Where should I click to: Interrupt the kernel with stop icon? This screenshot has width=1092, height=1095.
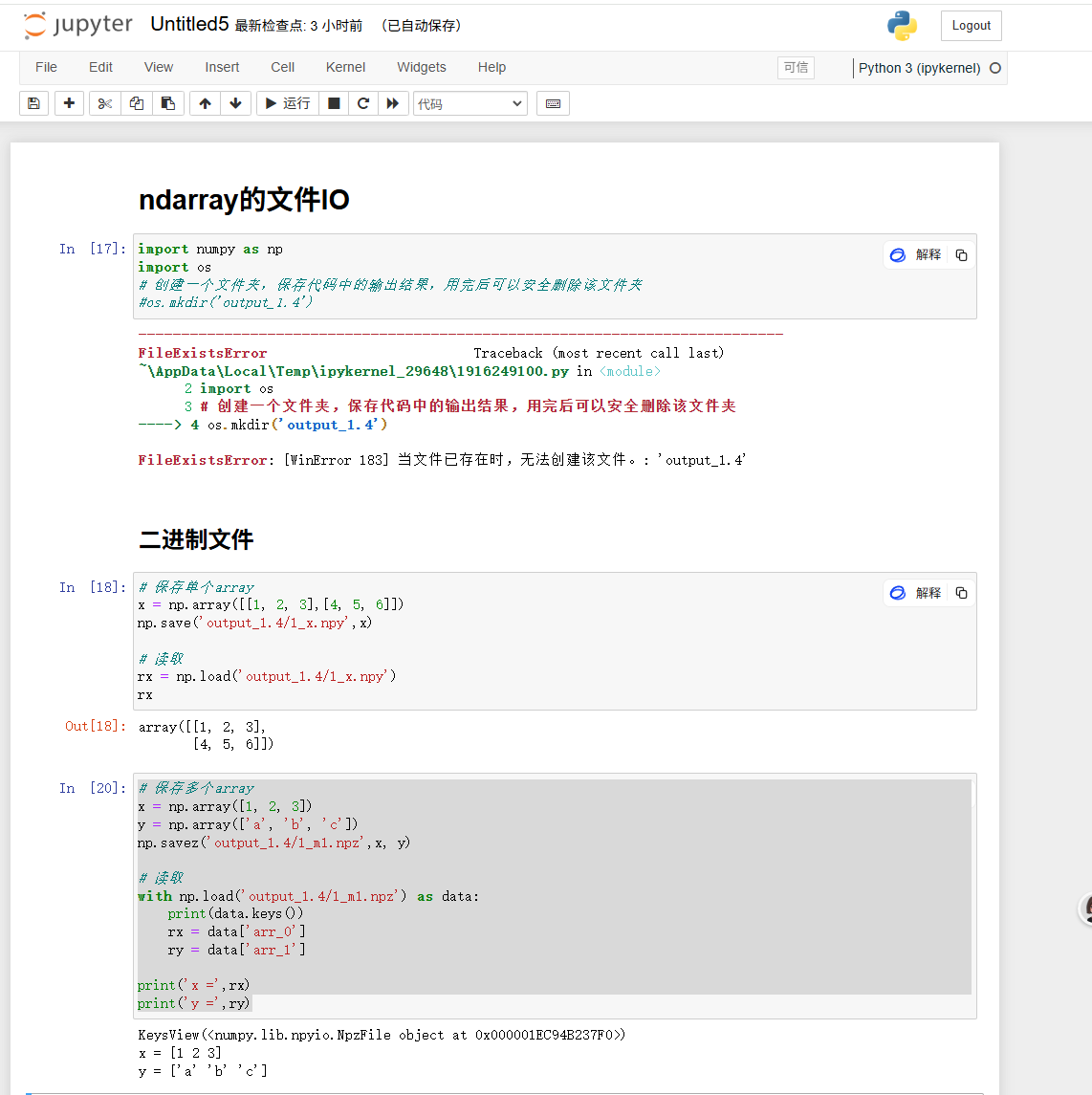click(332, 103)
